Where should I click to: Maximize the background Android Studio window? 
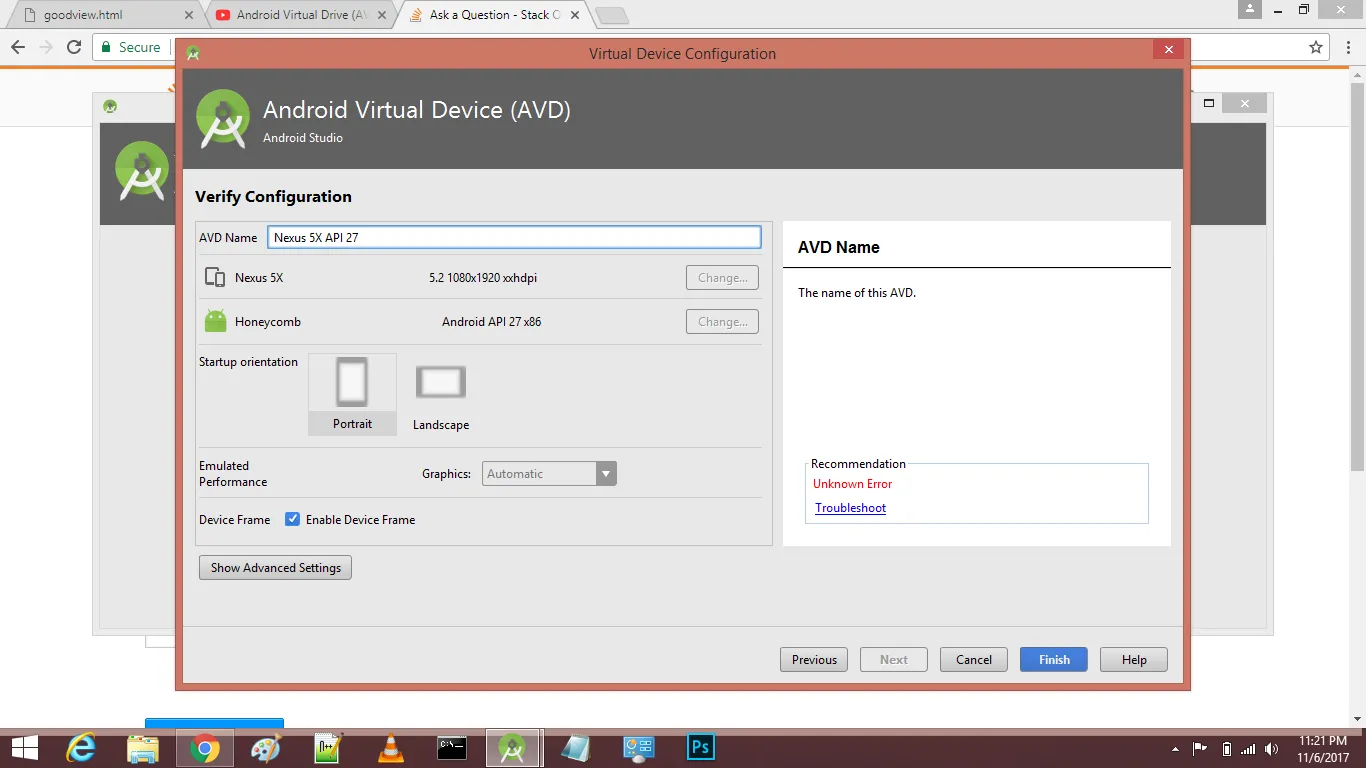pos(1208,103)
